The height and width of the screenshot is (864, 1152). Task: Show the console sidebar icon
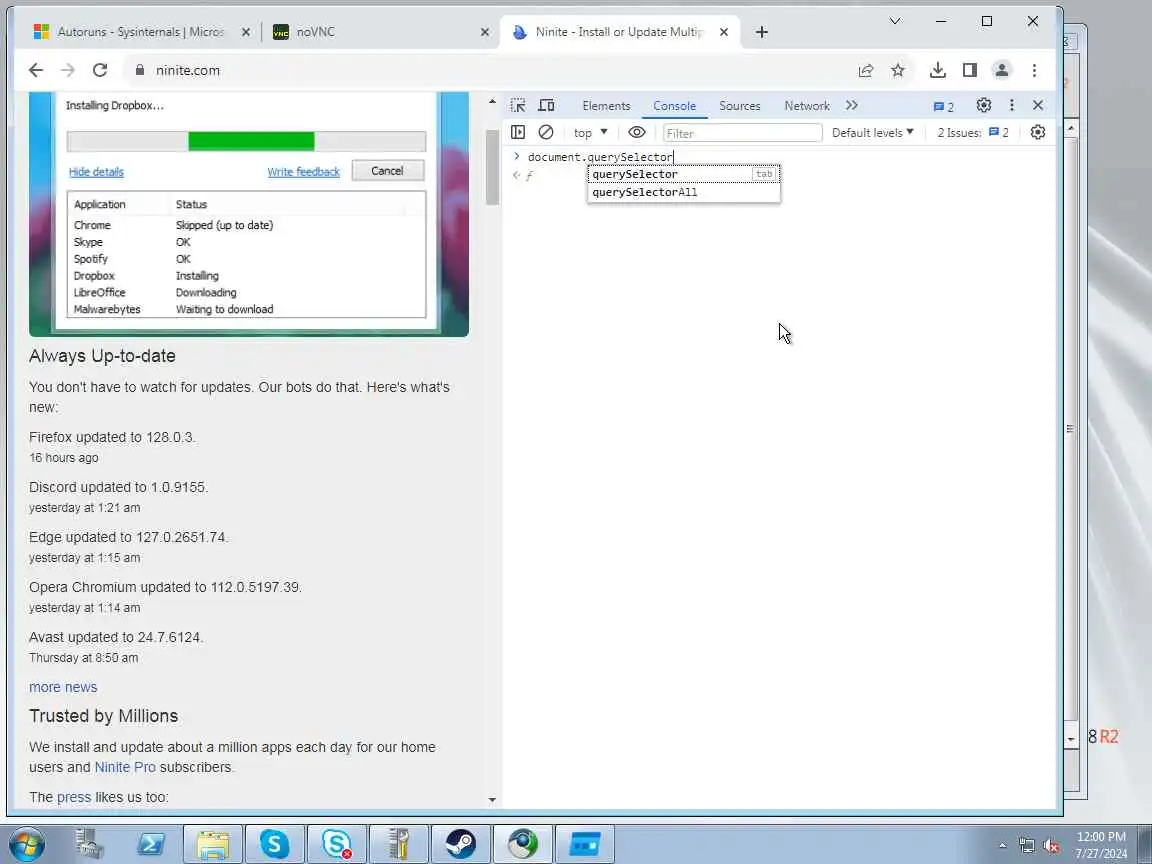pos(518,132)
